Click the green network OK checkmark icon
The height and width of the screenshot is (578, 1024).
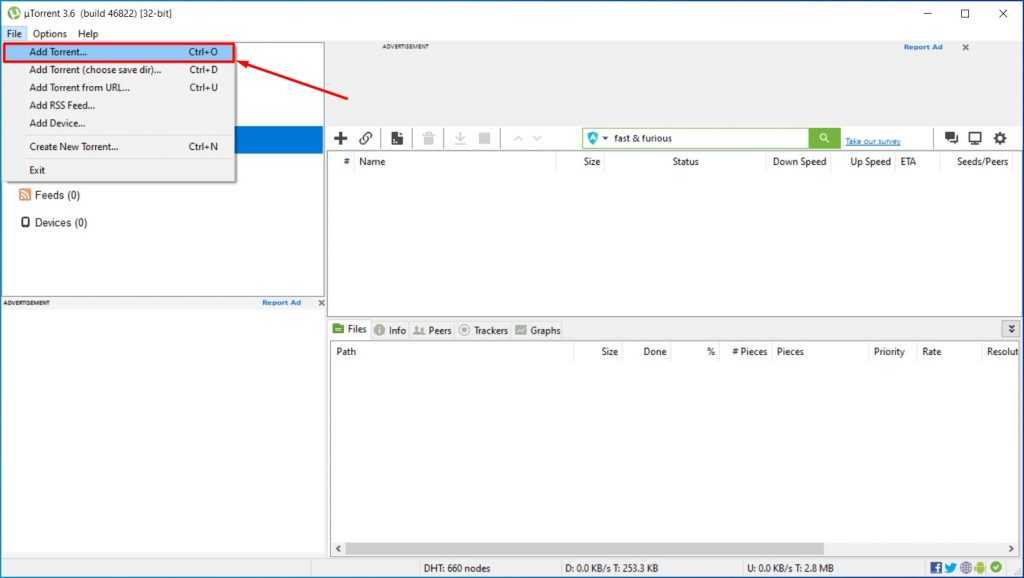996,567
